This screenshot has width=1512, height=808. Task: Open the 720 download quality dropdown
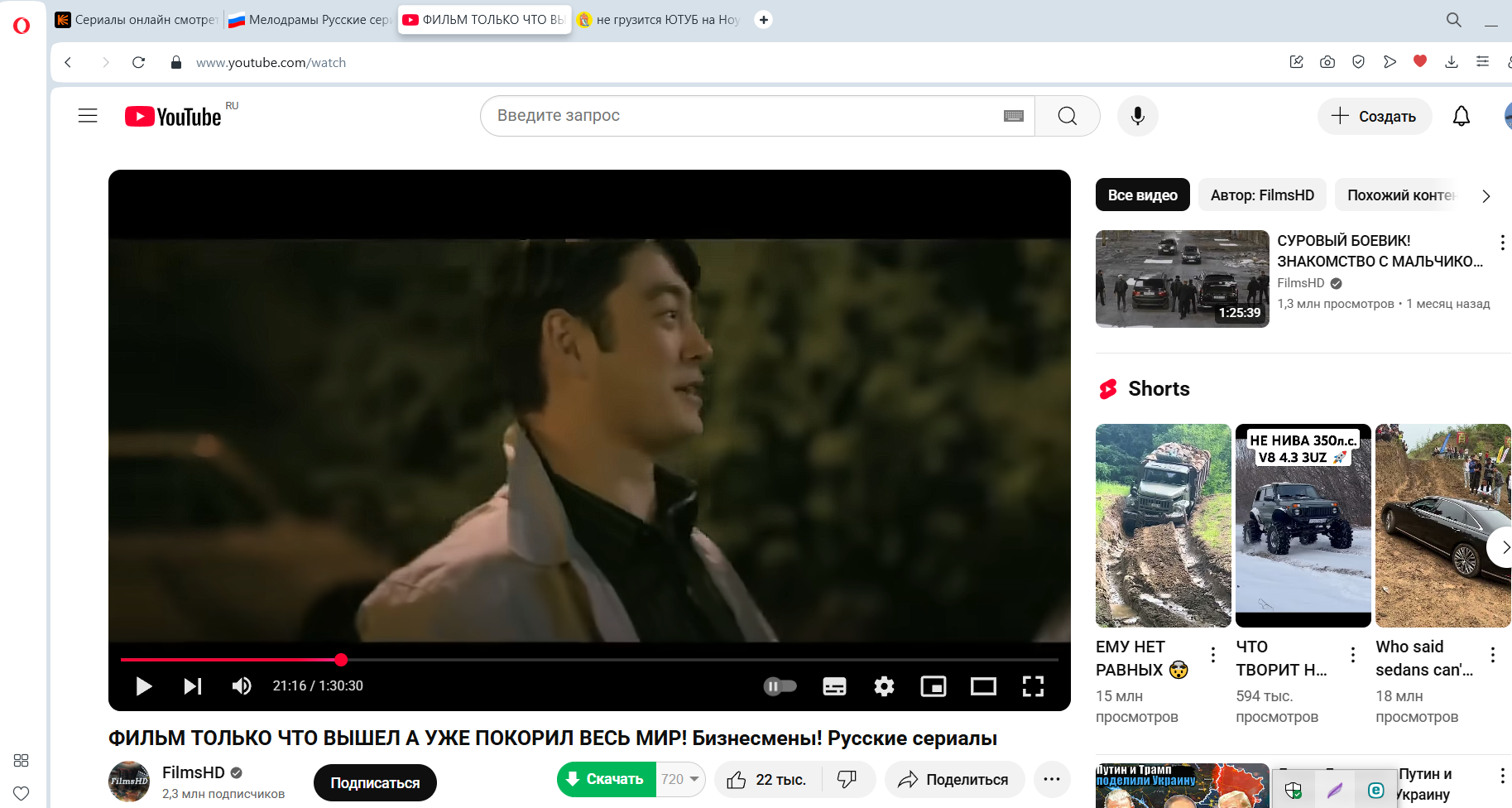pyautogui.click(x=681, y=779)
